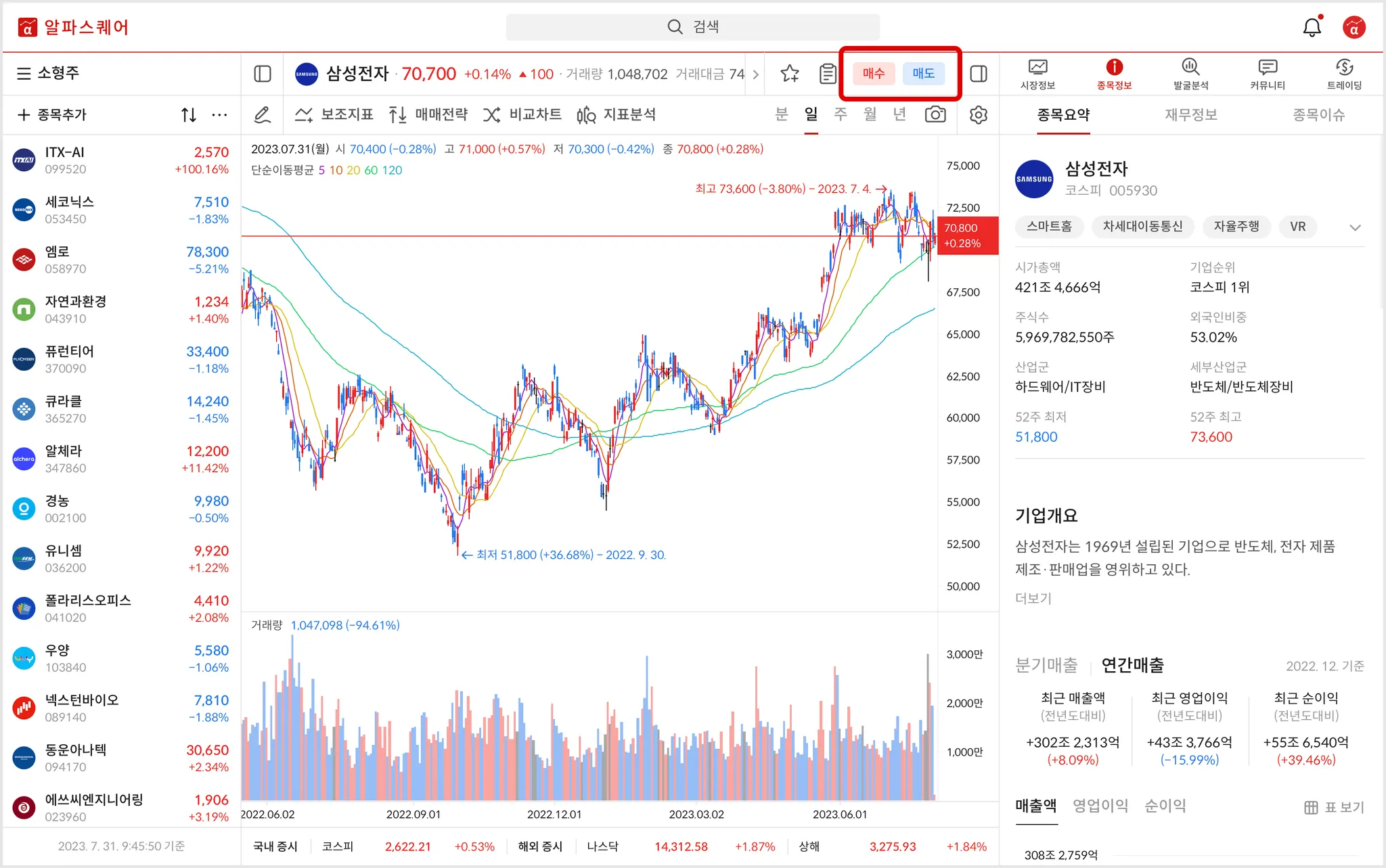This screenshot has width=1386, height=868.
Task: Click the notification bell icon
Action: click(x=1312, y=27)
